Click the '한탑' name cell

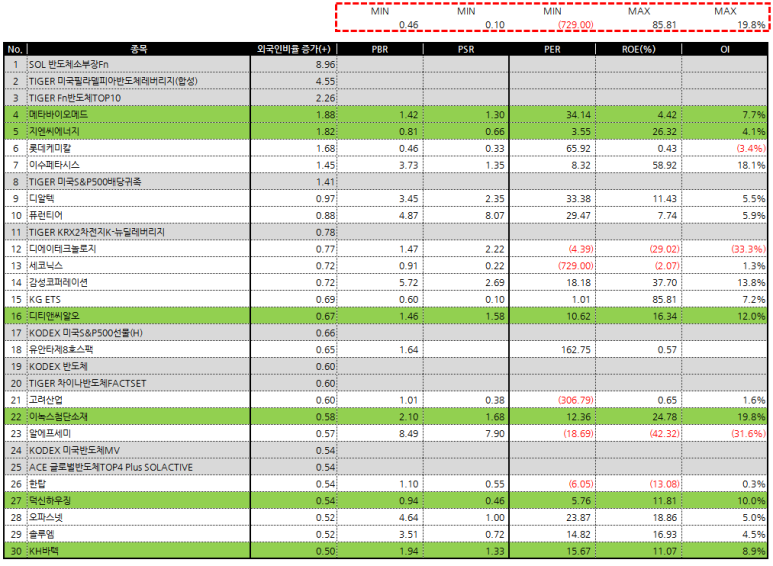139,484
